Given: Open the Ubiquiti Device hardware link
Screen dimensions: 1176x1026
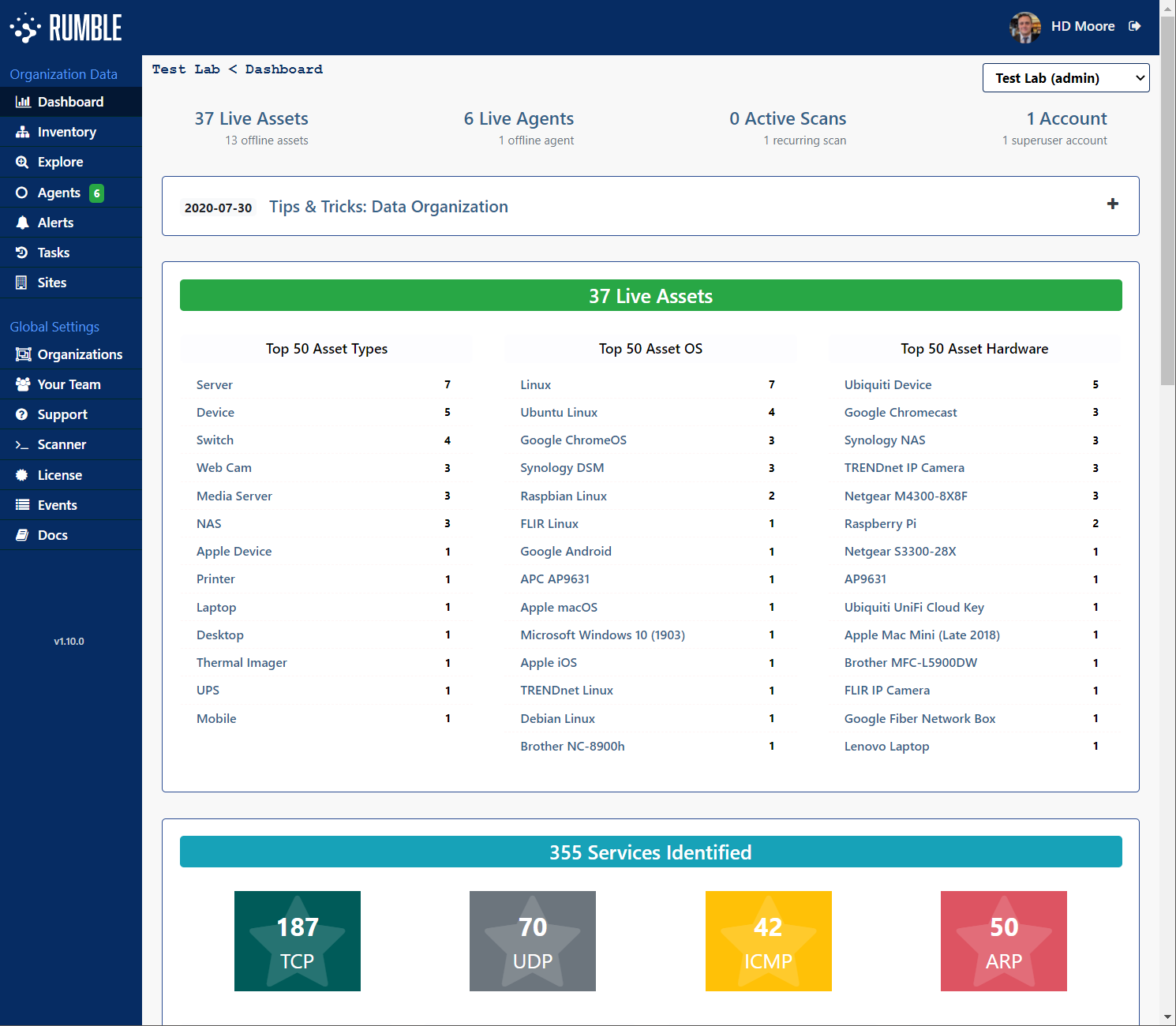Looking at the screenshot, I should pyautogui.click(x=887, y=384).
